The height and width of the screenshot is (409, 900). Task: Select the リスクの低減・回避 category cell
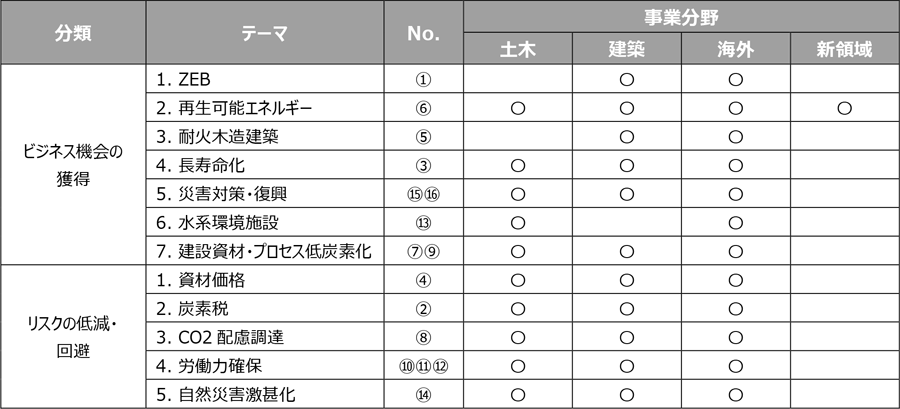coord(73,337)
